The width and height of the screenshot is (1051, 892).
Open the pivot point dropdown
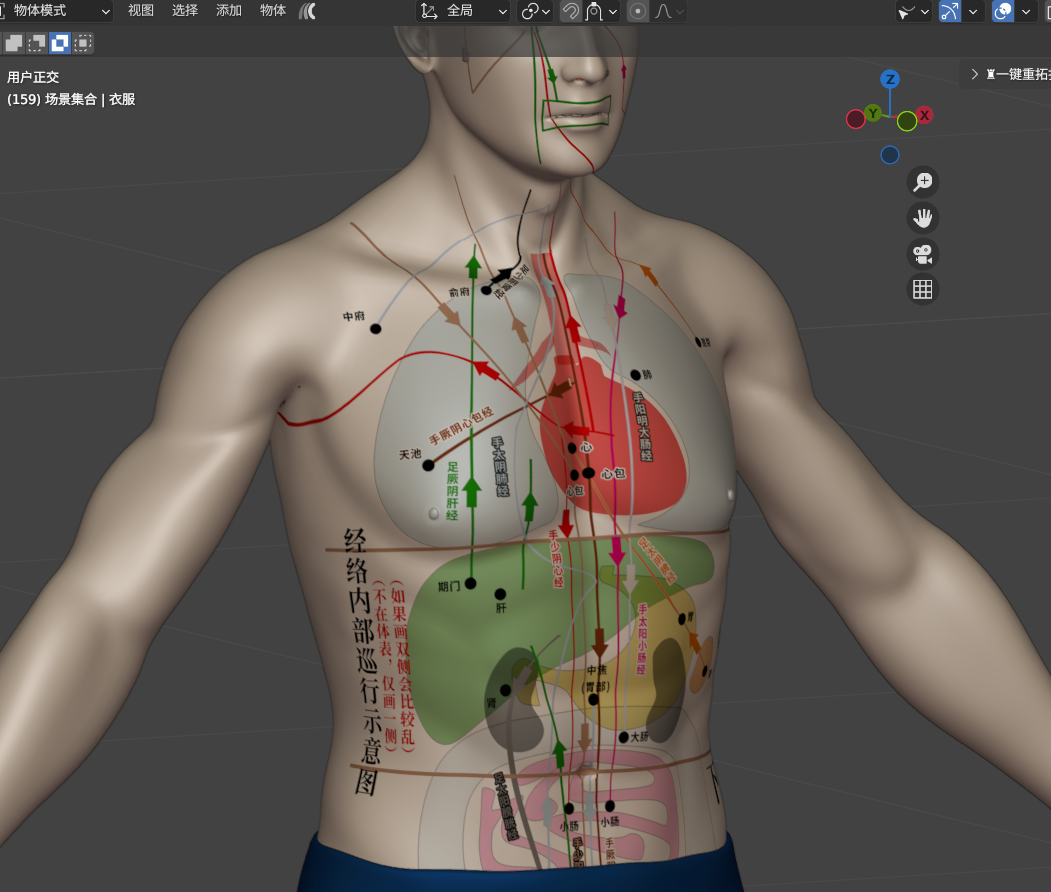tap(537, 11)
